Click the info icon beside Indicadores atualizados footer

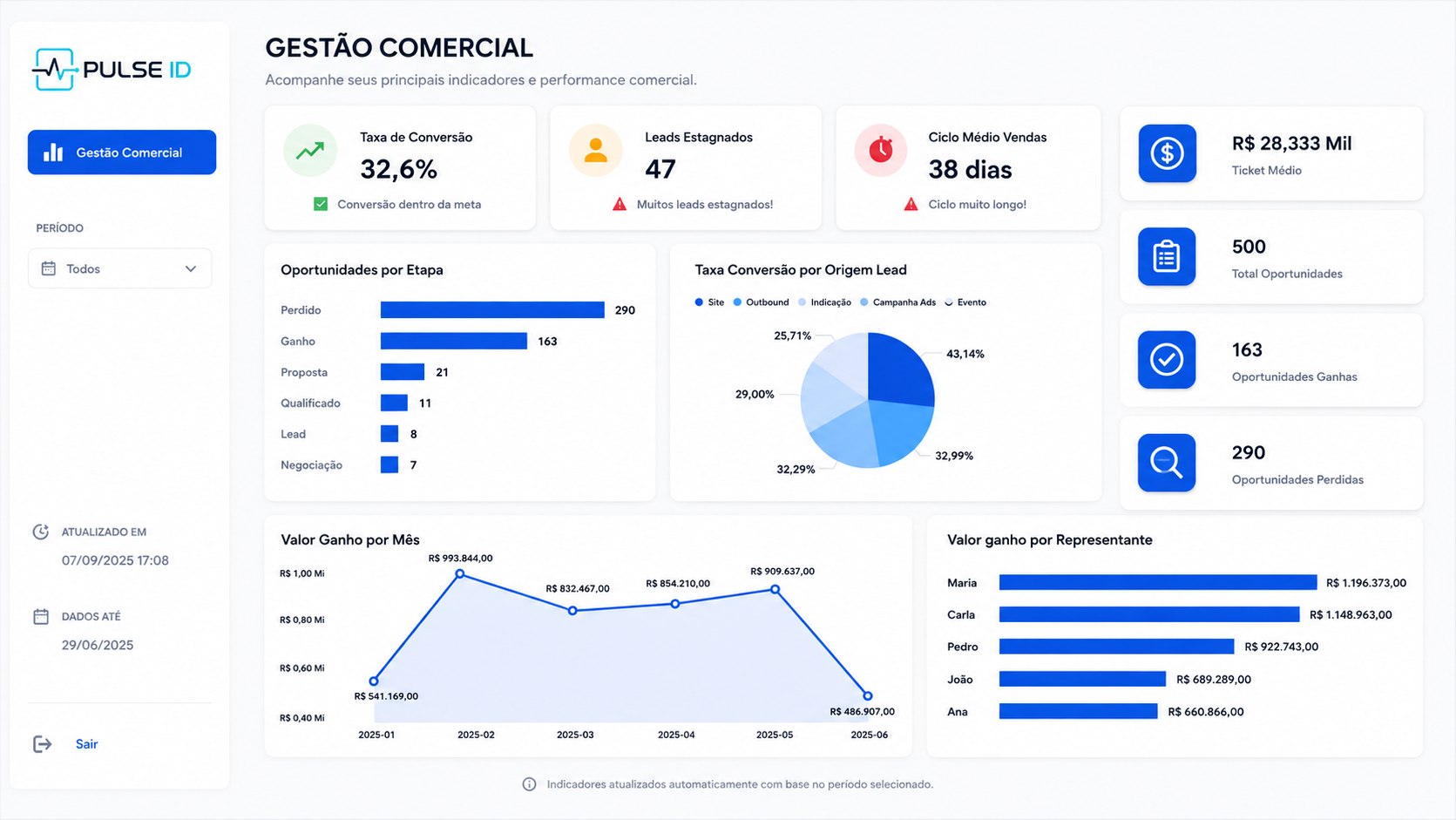click(x=529, y=784)
